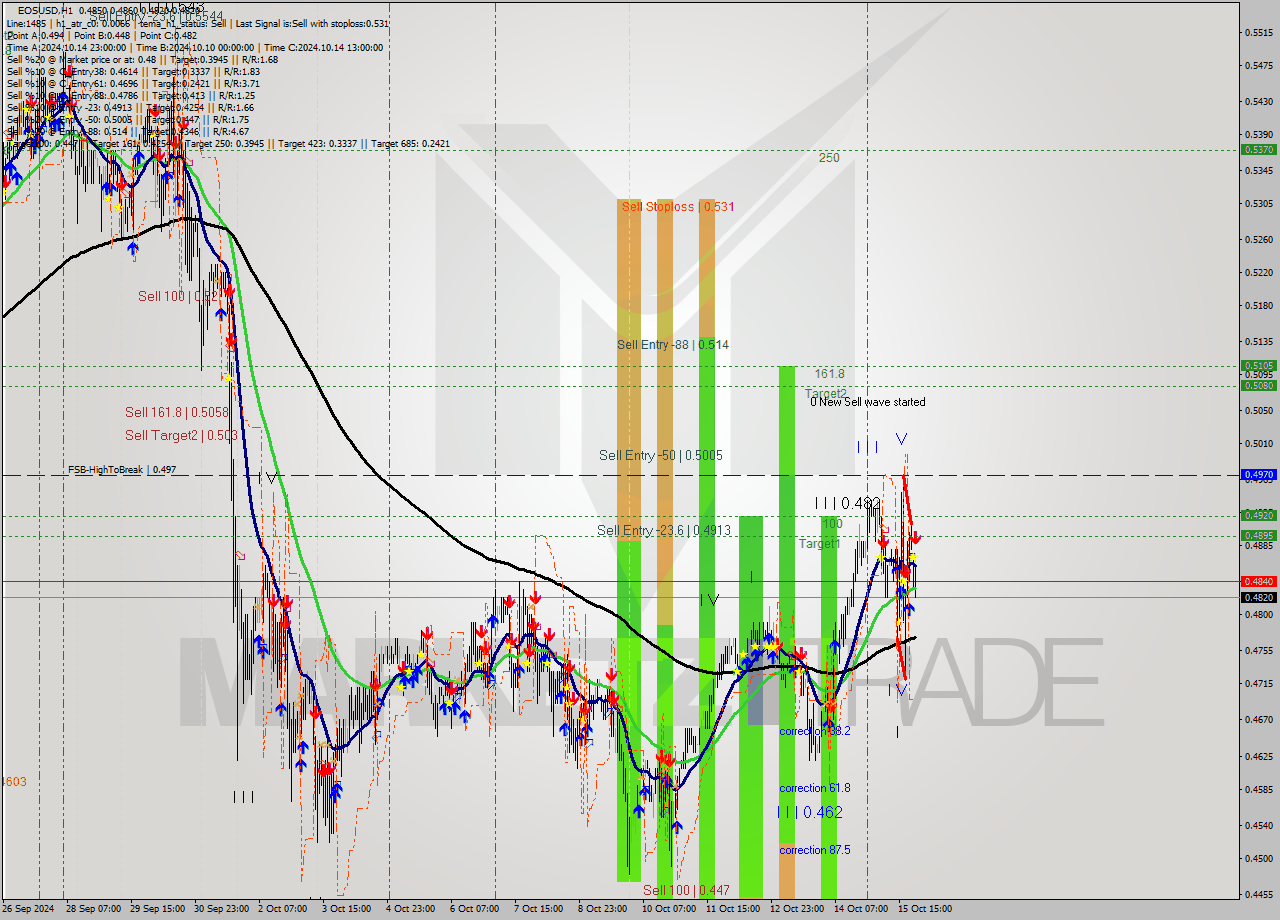Click the 'Sell Target2 | 0.503' label

point(181,435)
